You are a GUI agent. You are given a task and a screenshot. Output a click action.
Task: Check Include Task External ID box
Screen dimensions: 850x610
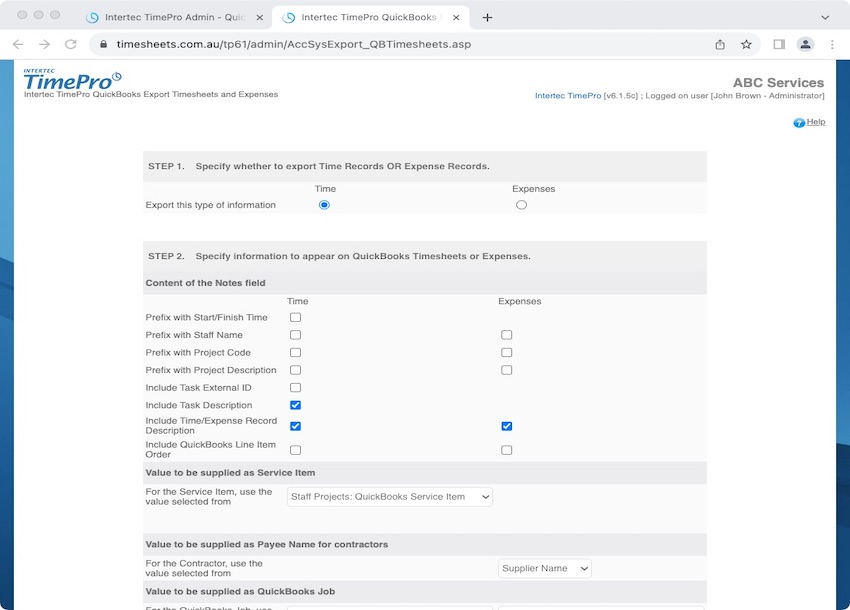coord(295,388)
